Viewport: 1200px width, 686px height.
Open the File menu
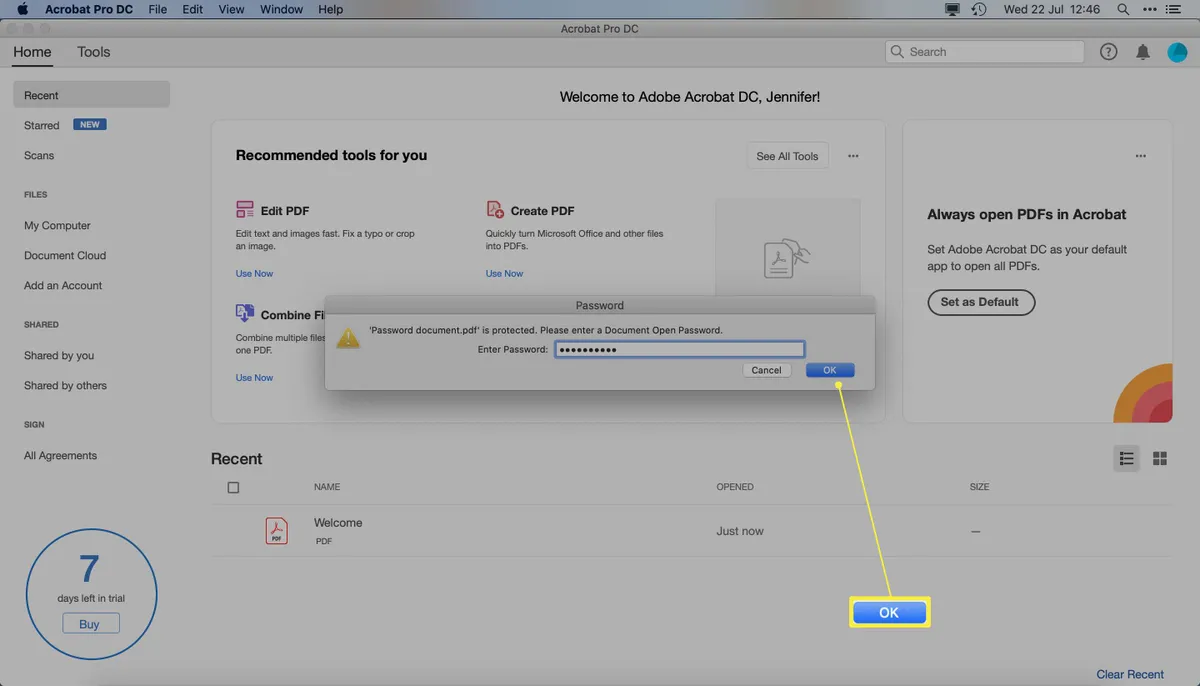click(157, 9)
